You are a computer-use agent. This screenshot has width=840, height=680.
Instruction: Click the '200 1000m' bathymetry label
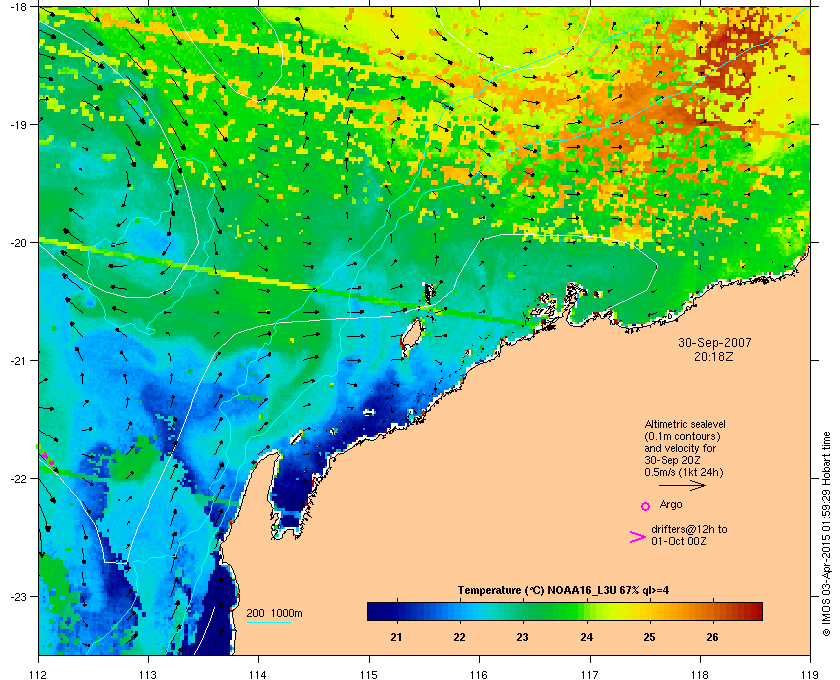(x=274, y=614)
